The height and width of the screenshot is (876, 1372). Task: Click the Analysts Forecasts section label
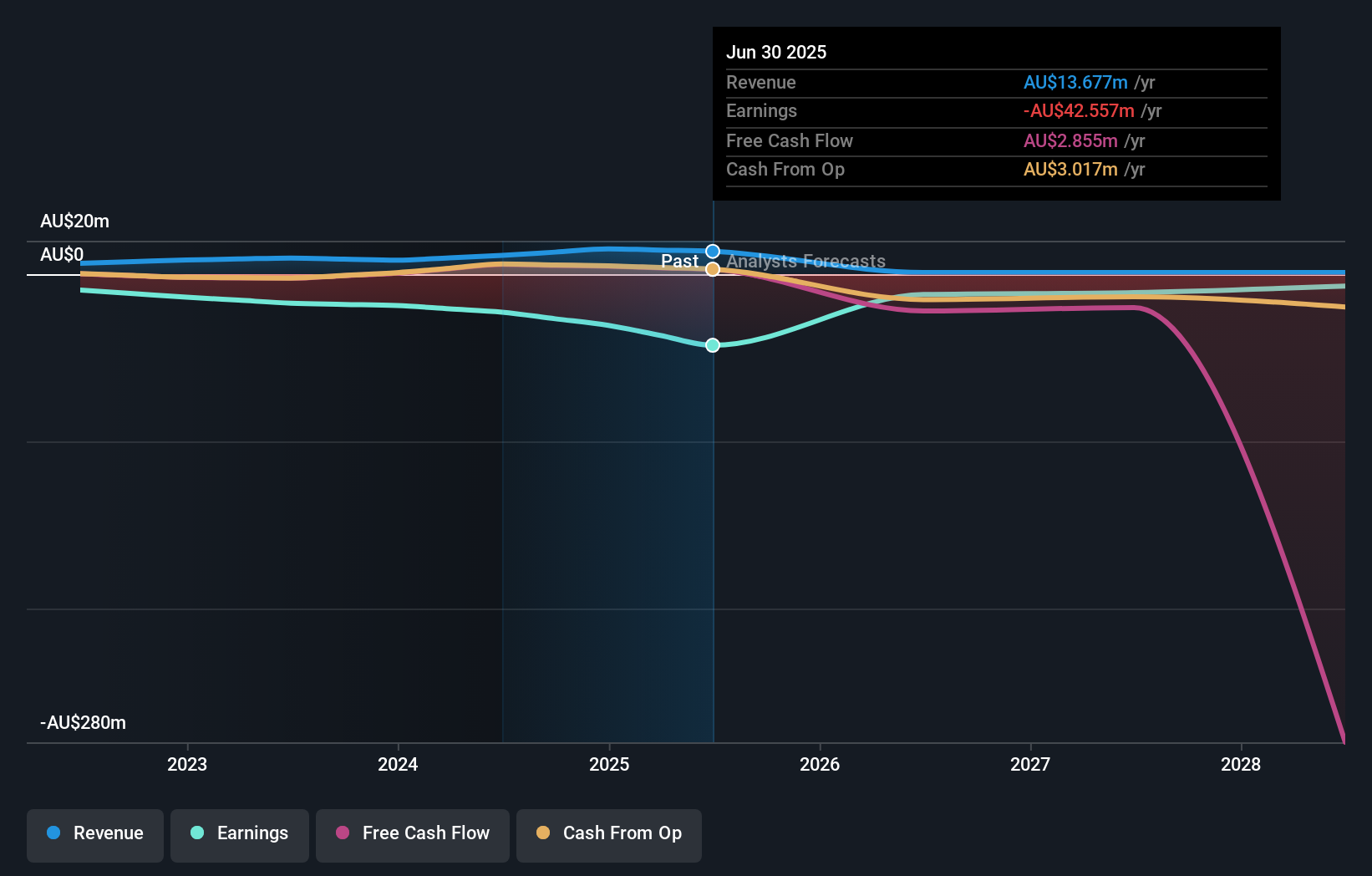(805, 261)
